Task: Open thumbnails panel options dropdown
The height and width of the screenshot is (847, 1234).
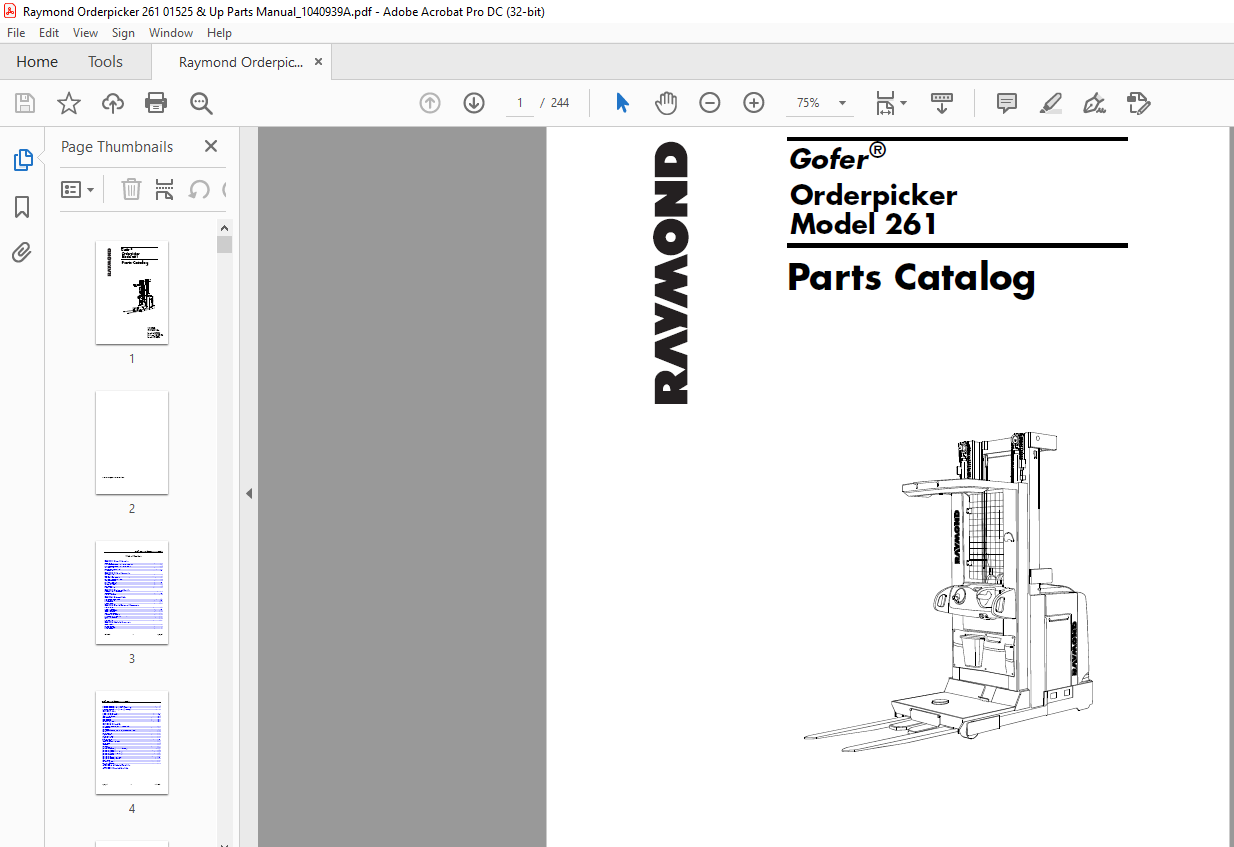Action: (78, 189)
